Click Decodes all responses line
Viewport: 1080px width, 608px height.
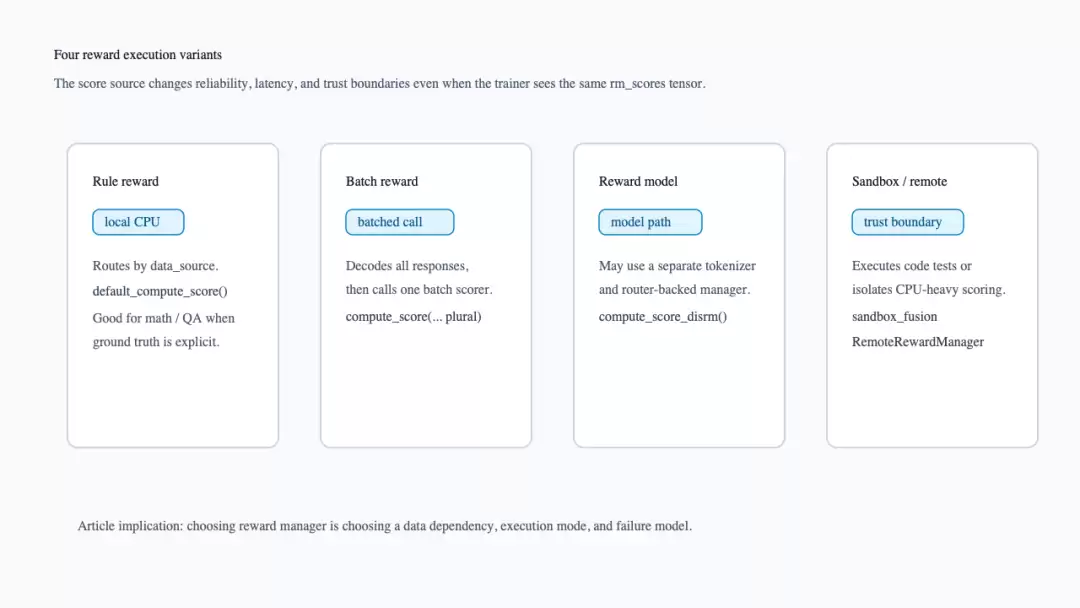(407, 266)
